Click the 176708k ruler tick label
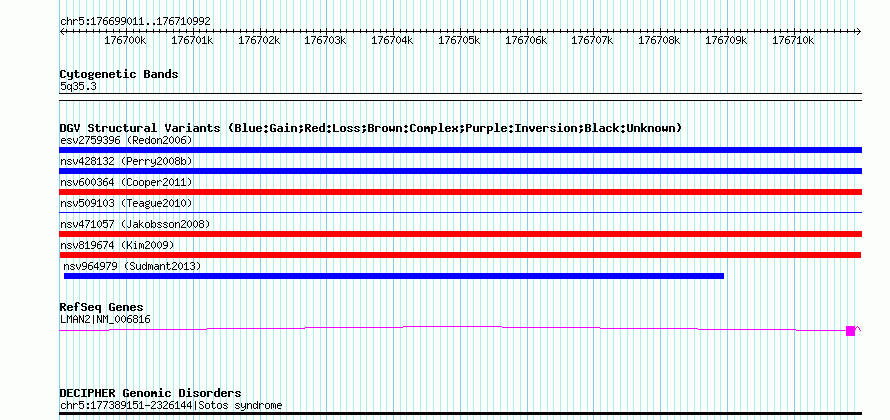Screen dimensions: 890x420 pyautogui.click(x=660, y=41)
